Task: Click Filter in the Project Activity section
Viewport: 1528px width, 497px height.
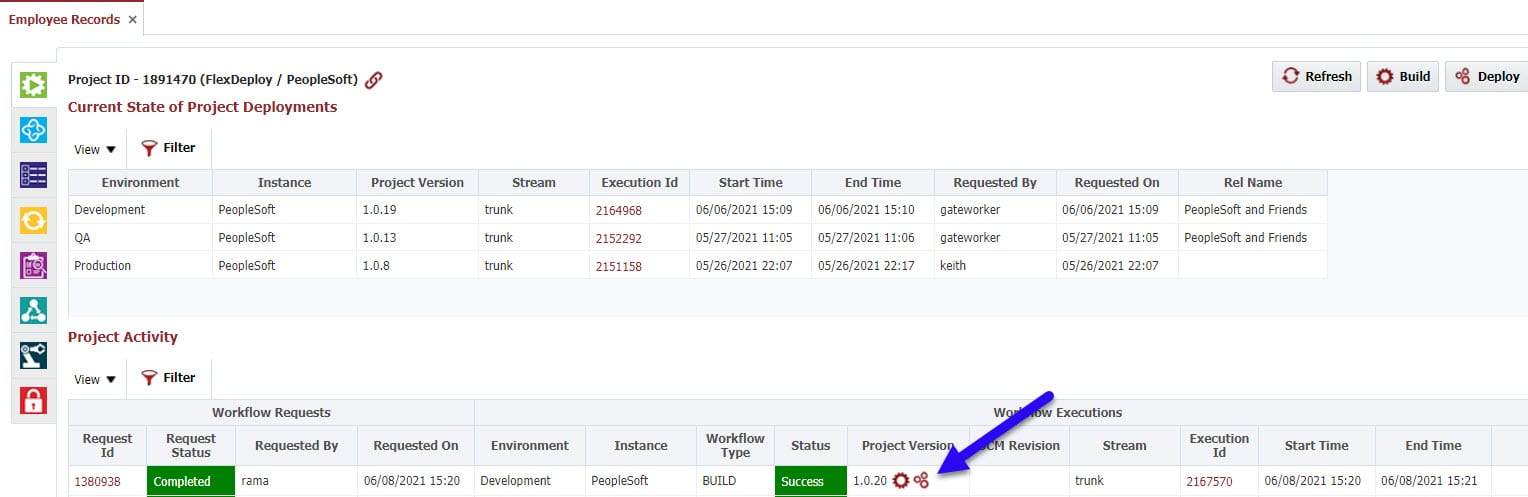Action: (168, 378)
